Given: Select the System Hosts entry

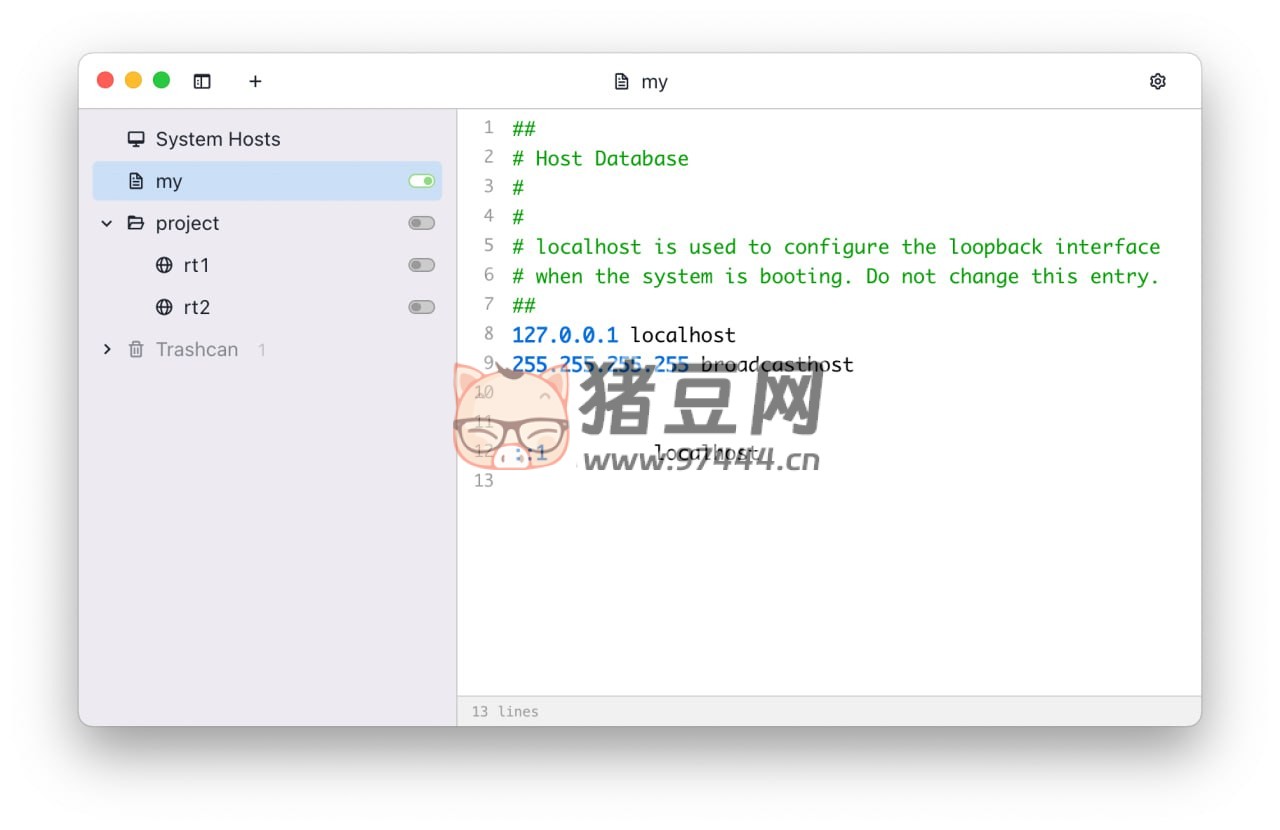Looking at the screenshot, I should click(217, 139).
